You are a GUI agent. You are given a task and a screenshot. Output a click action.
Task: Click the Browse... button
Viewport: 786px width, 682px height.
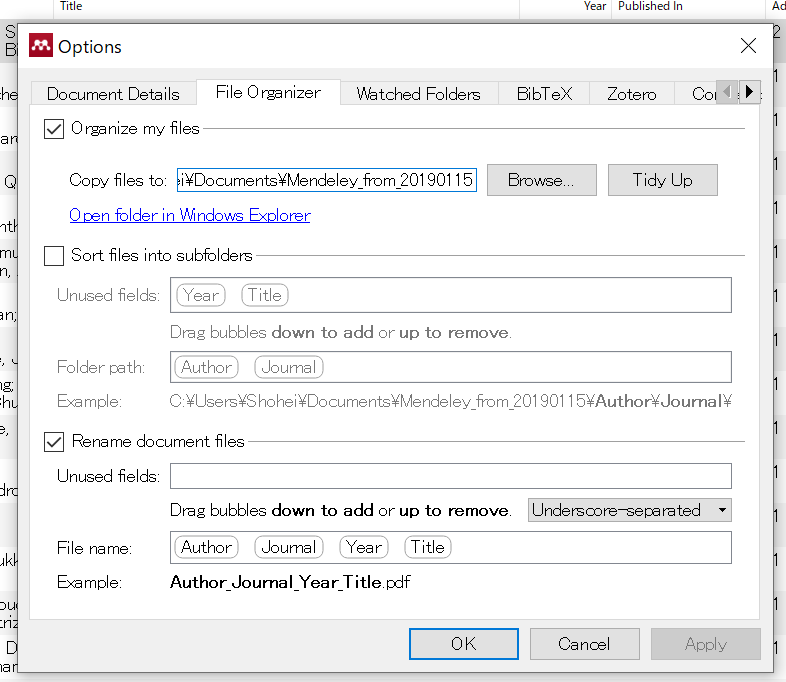pos(541,180)
